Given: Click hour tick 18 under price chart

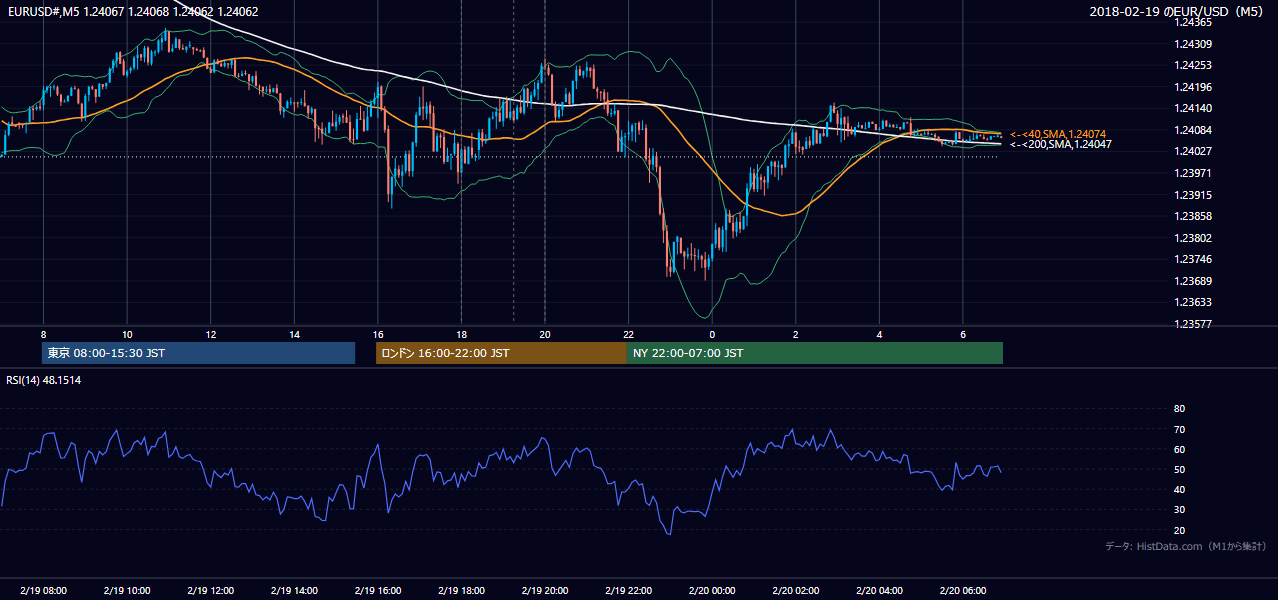Looking at the screenshot, I should tap(461, 334).
